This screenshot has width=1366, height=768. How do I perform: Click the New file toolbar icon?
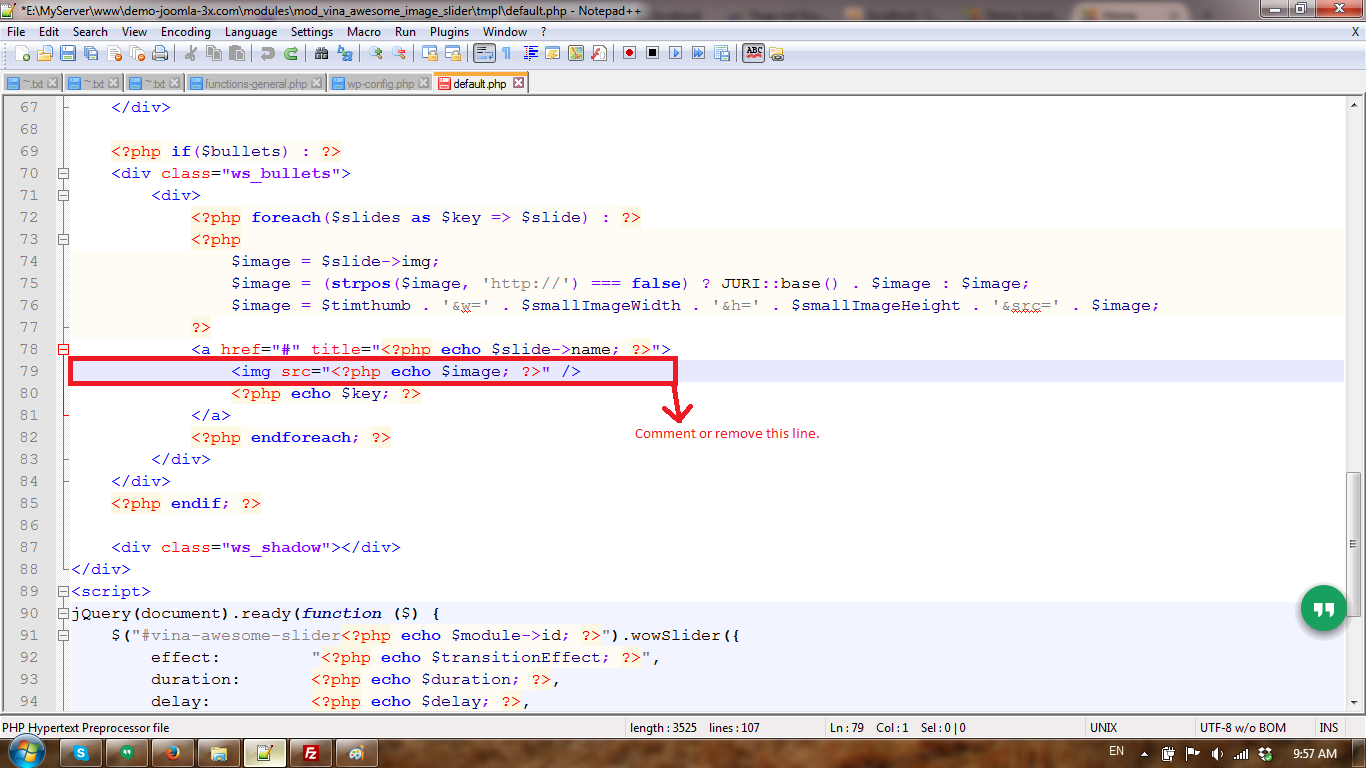(x=22, y=53)
